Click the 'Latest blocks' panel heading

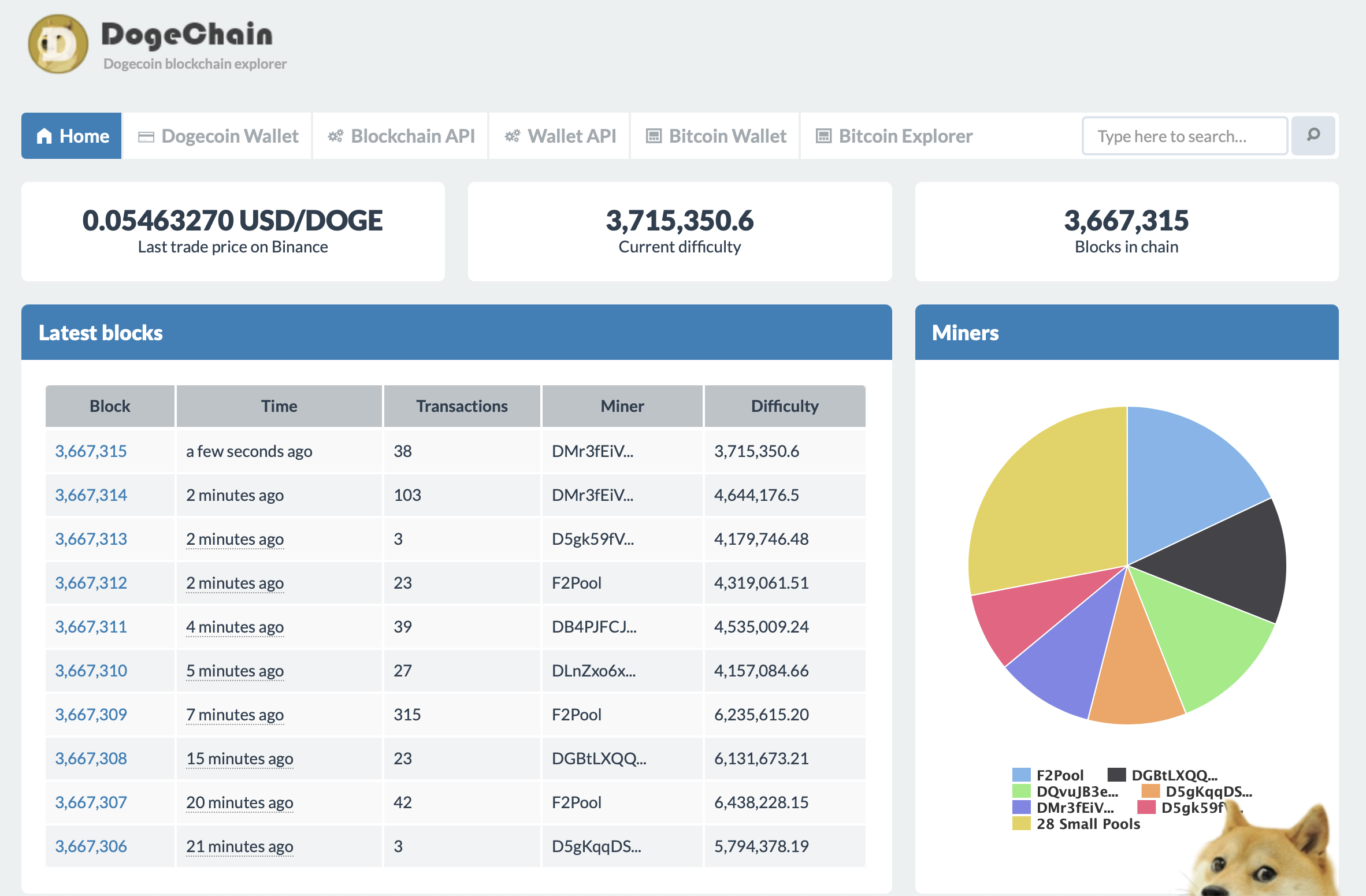(x=101, y=333)
